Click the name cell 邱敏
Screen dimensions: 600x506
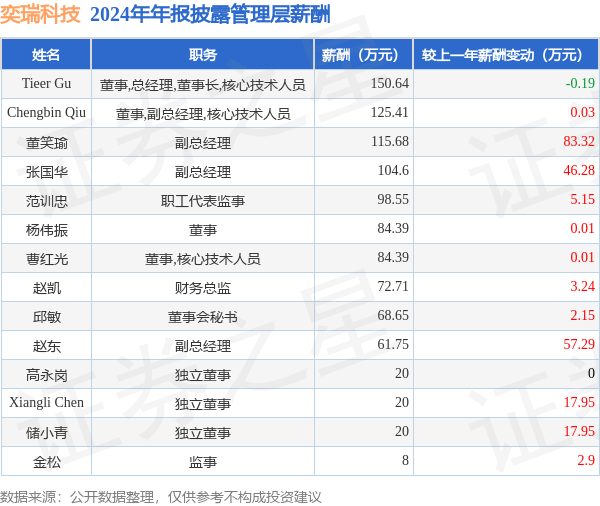click(x=46, y=317)
